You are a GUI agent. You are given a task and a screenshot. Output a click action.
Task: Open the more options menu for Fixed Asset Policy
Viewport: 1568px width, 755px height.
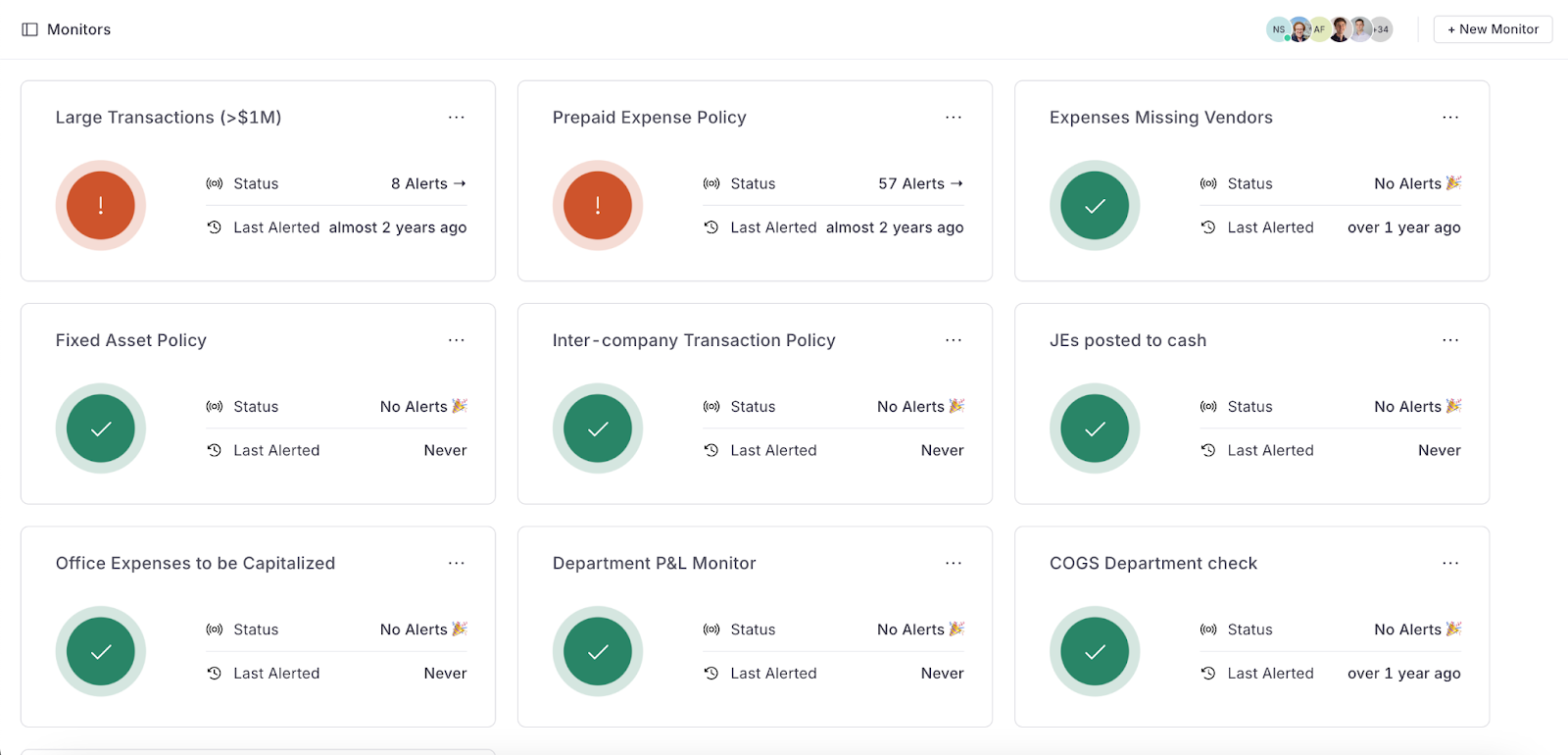[x=457, y=340]
